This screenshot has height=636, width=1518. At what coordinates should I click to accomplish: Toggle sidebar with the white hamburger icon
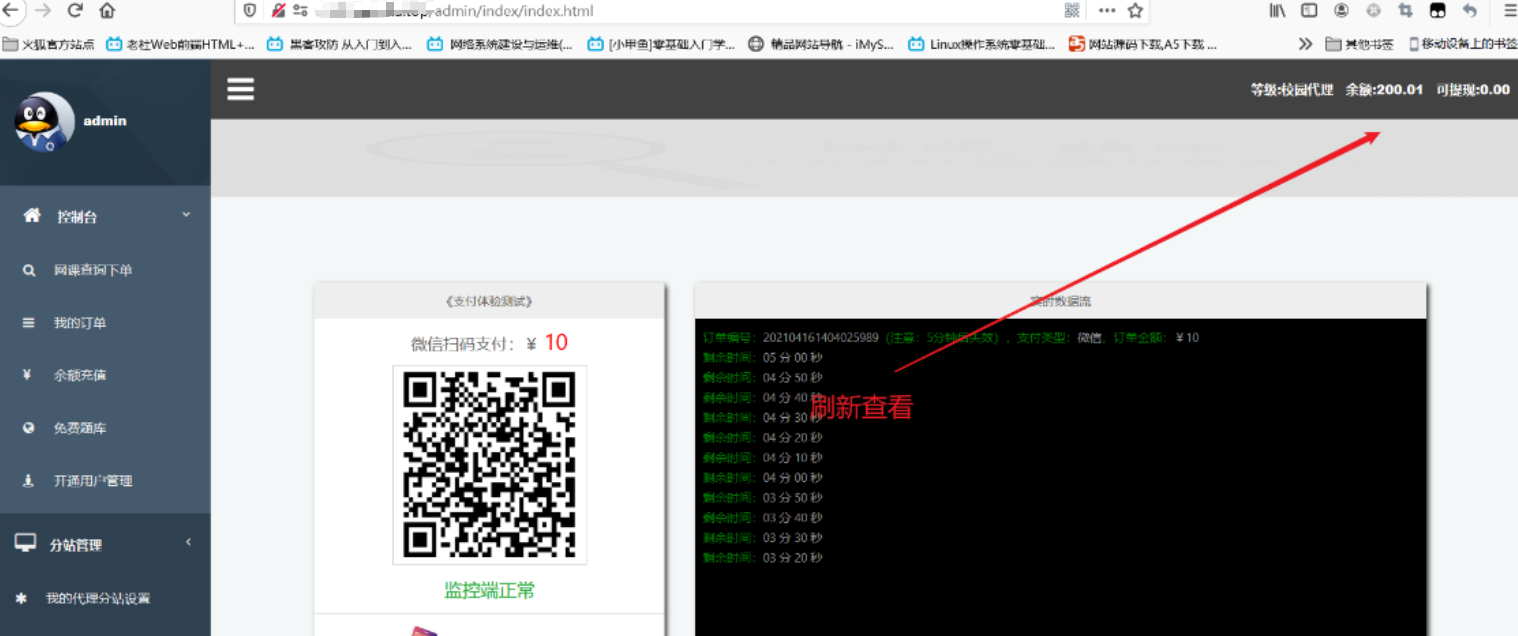240,89
